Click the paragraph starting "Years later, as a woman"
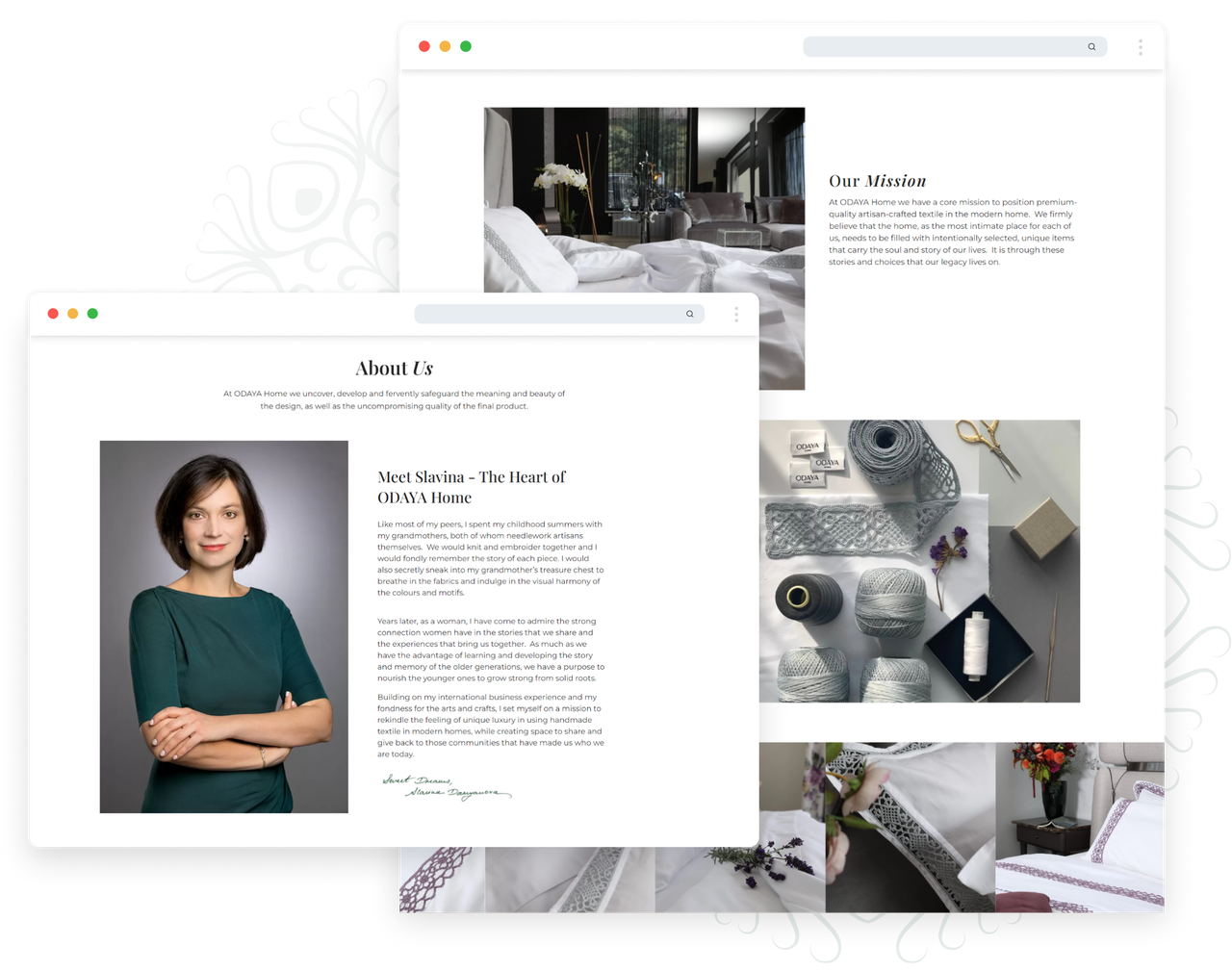 (x=491, y=650)
